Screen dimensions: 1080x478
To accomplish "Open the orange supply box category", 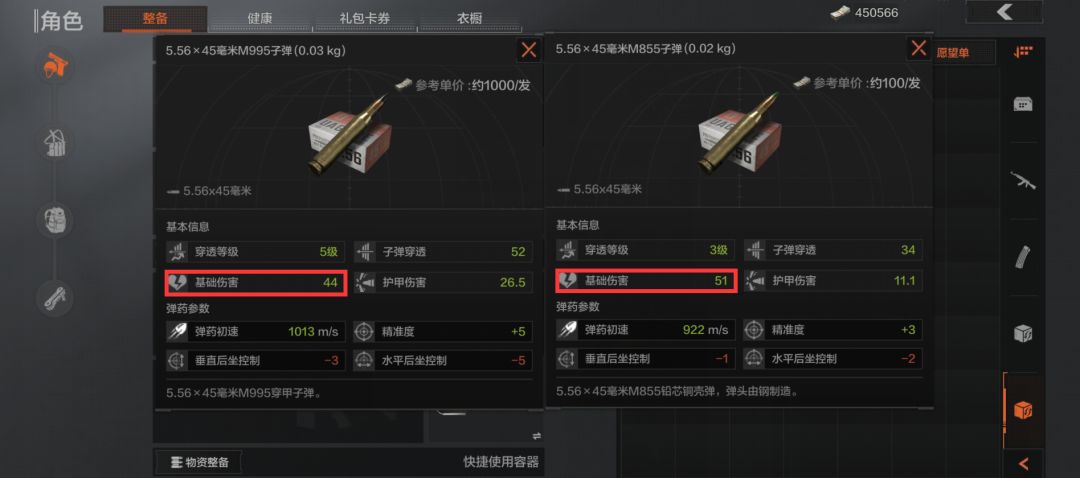I will pyautogui.click(x=1024, y=411).
